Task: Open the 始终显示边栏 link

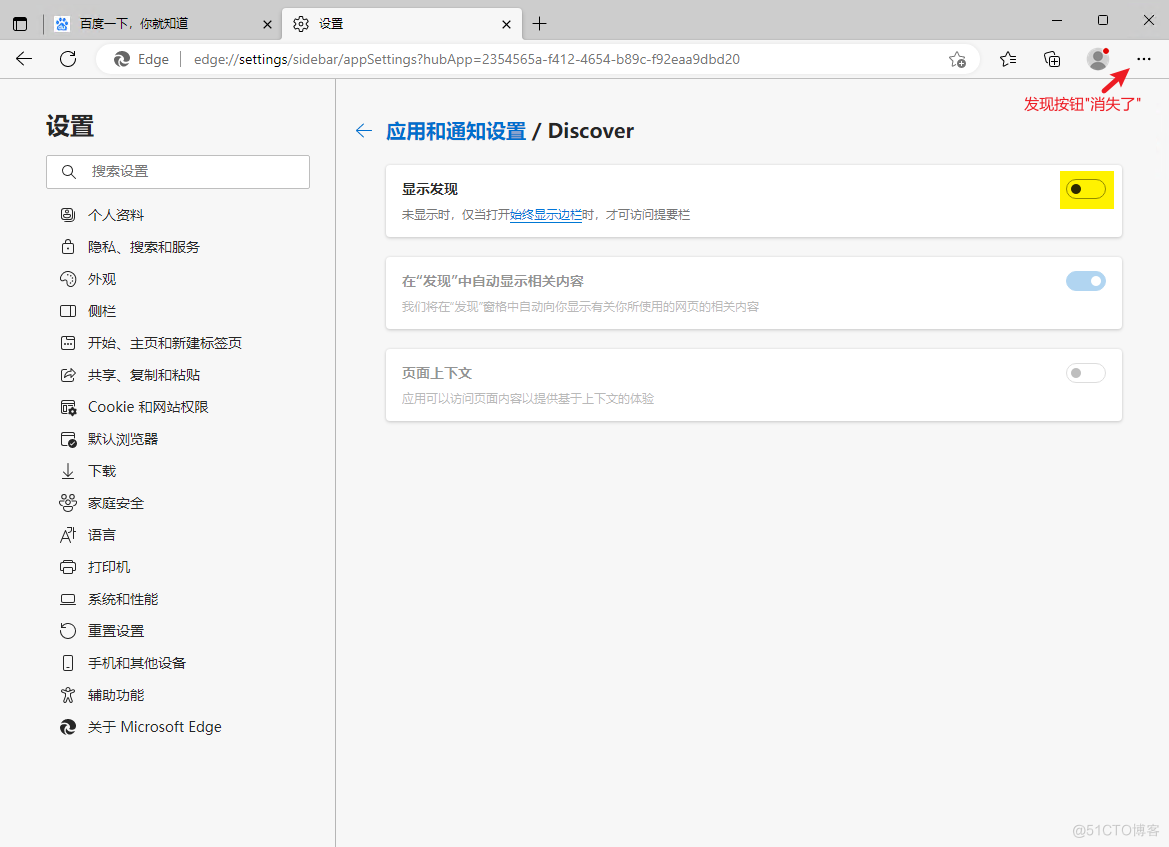Action: [x=546, y=215]
